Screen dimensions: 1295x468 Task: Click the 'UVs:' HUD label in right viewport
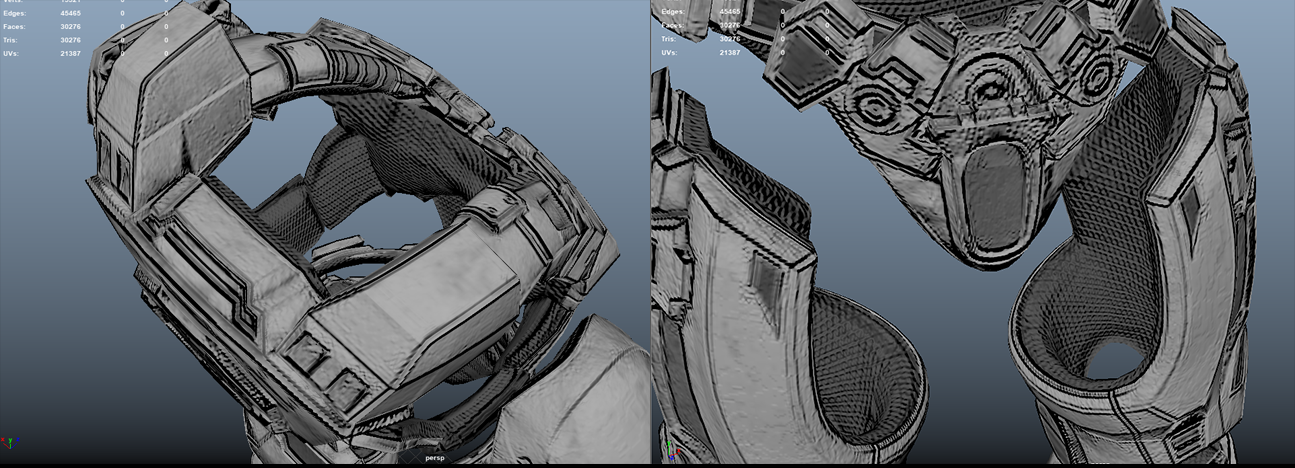[671, 51]
